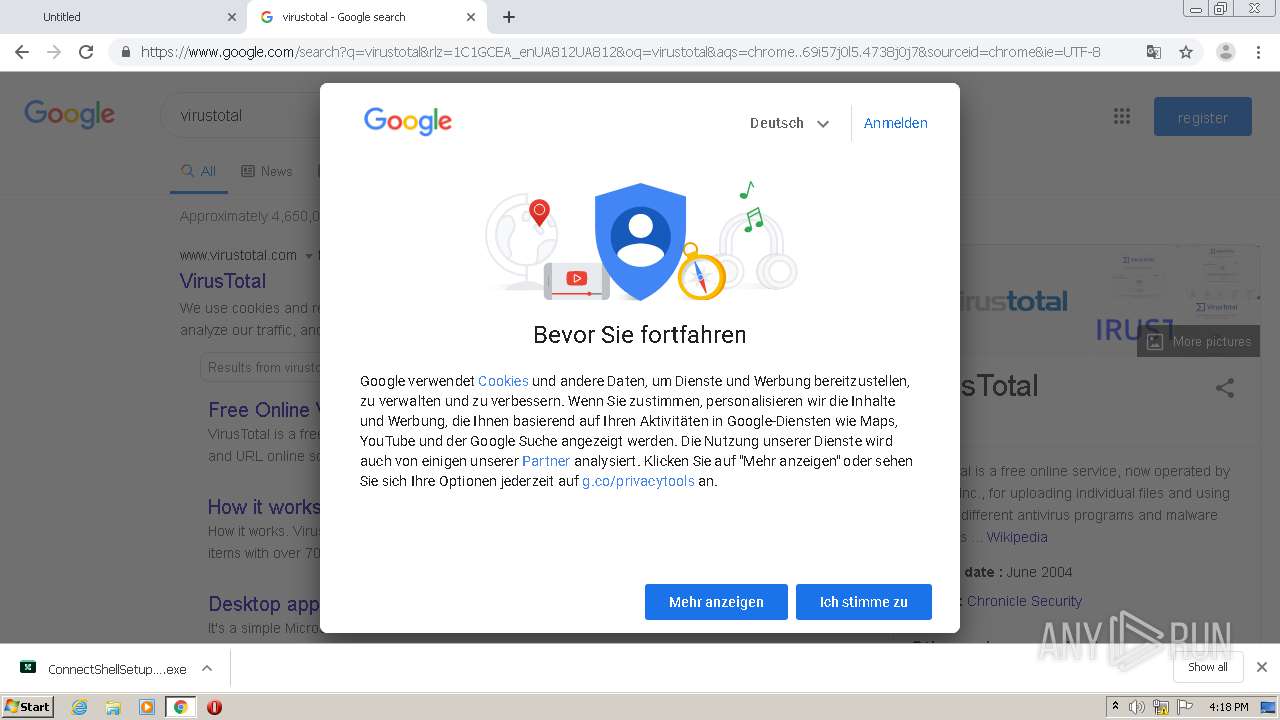Go back to previous page

point(22,52)
